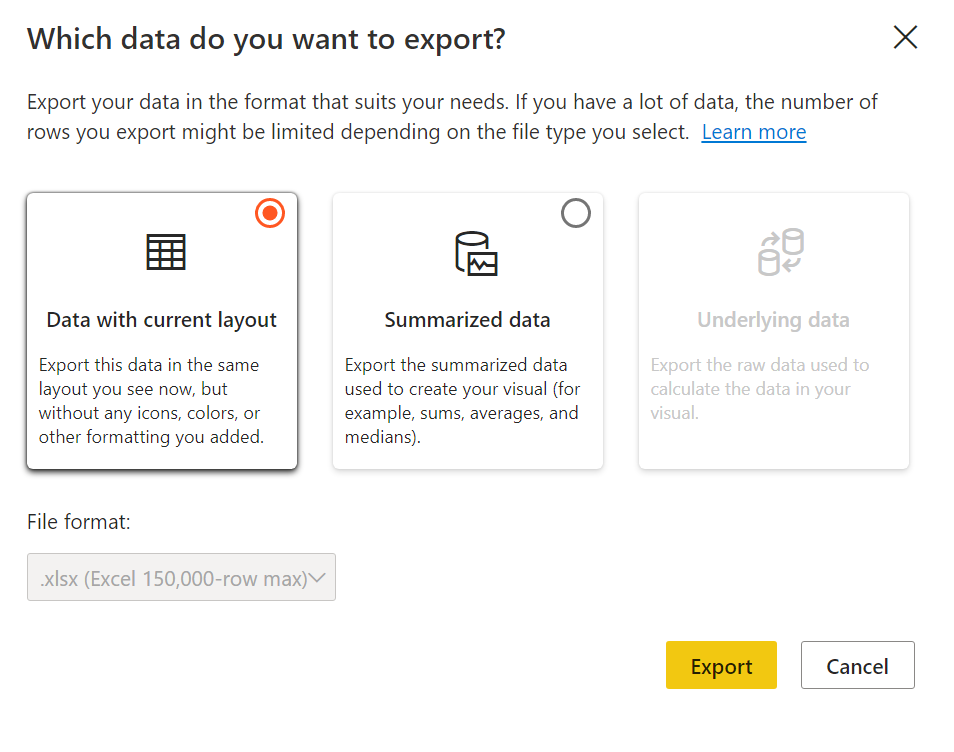
Task: Open the File format dropdown
Action: click(181, 577)
